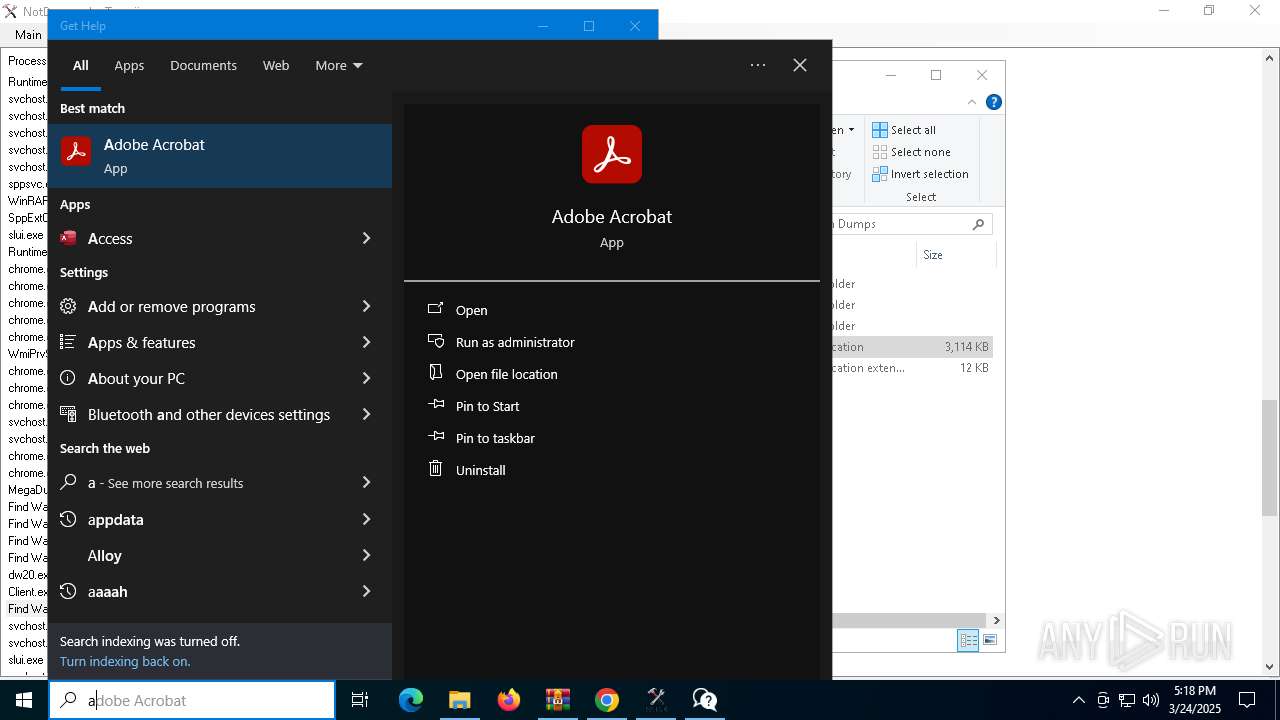Click the search magnifier icon beside 'a - See more'

pyautogui.click(x=68, y=482)
